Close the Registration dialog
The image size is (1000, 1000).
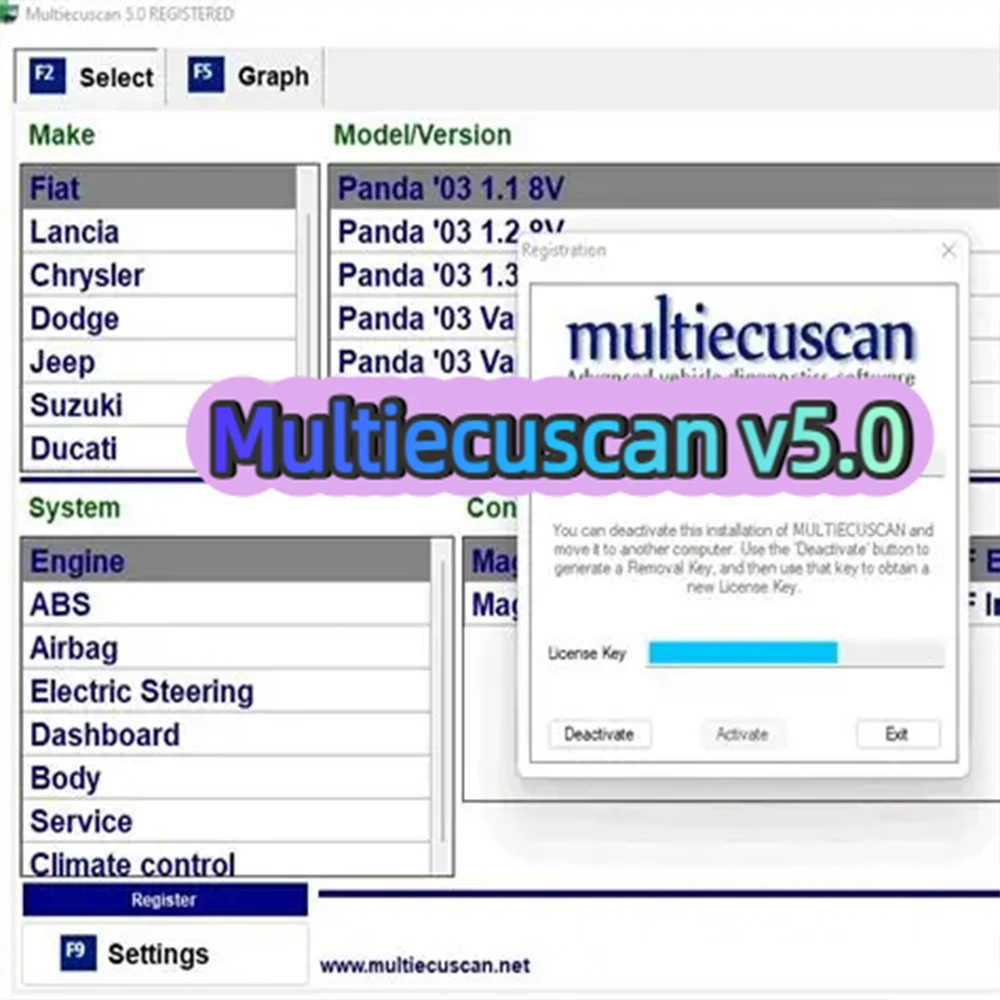[948, 250]
